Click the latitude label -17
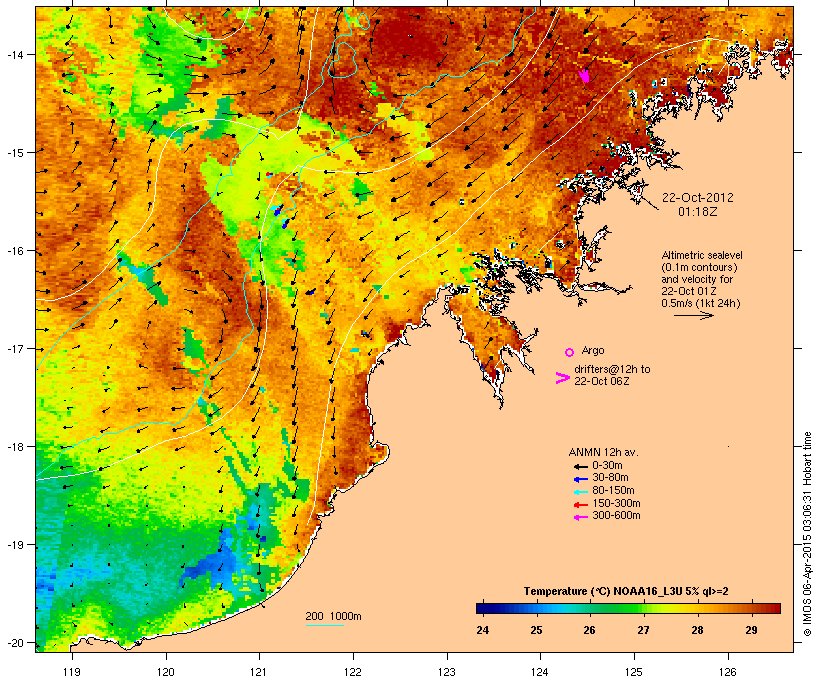The image size is (820, 680). [14, 348]
